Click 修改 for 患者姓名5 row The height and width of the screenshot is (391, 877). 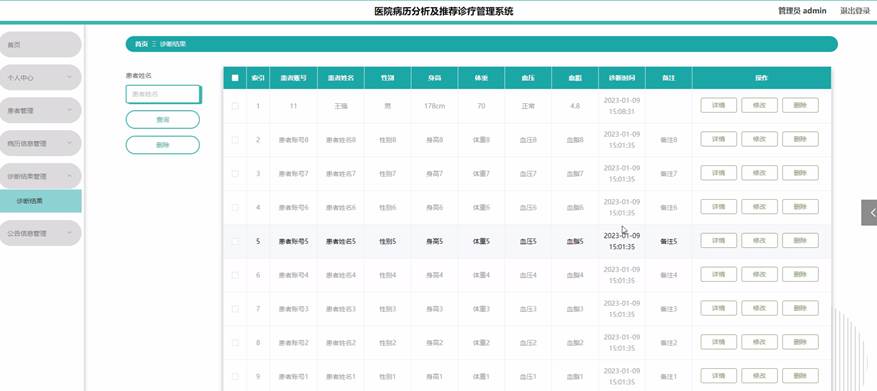pyautogui.click(x=759, y=241)
